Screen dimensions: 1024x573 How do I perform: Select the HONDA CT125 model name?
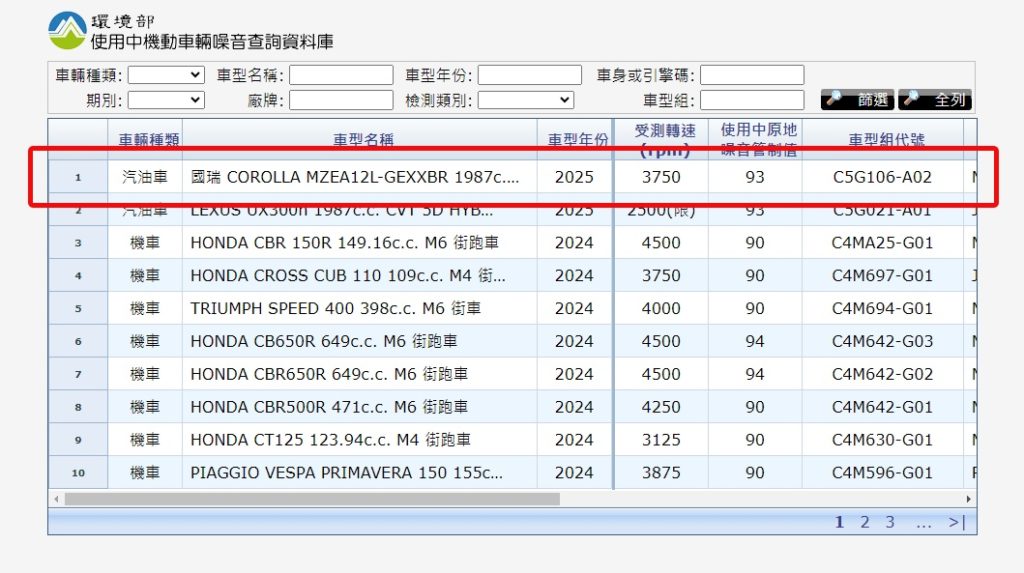pyautogui.click(x=330, y=440)
